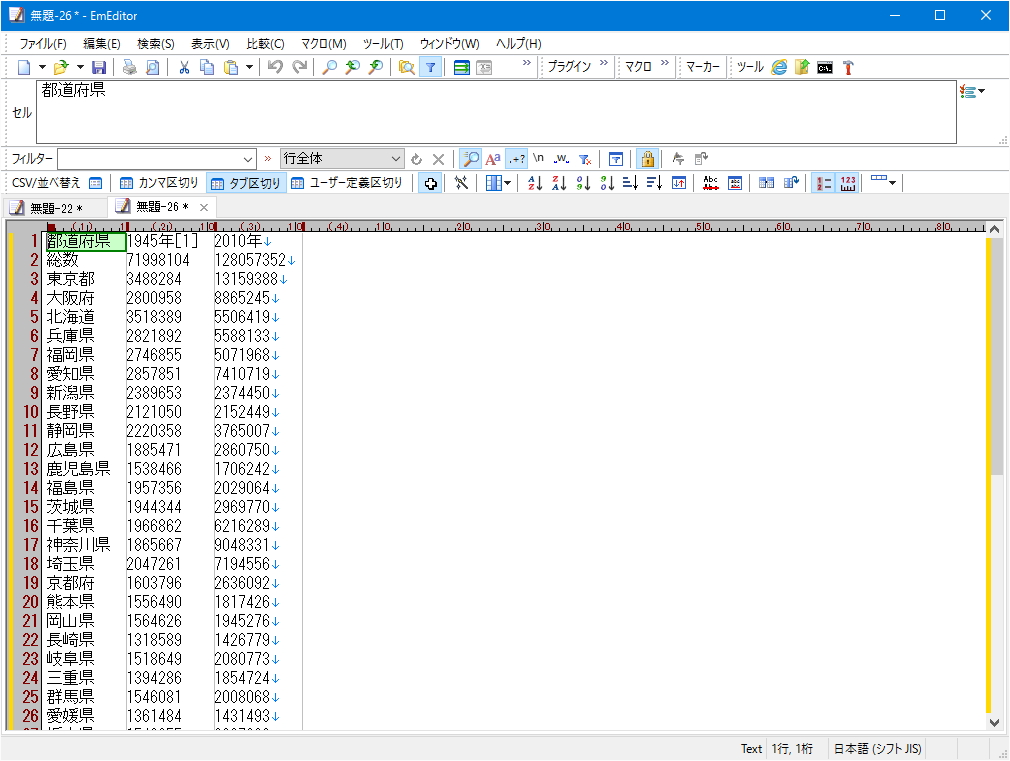Screen dimensions: 1010x761
Task: Click the CSV/並べ替え normal mode icon
Action: (x=95, y=183)
